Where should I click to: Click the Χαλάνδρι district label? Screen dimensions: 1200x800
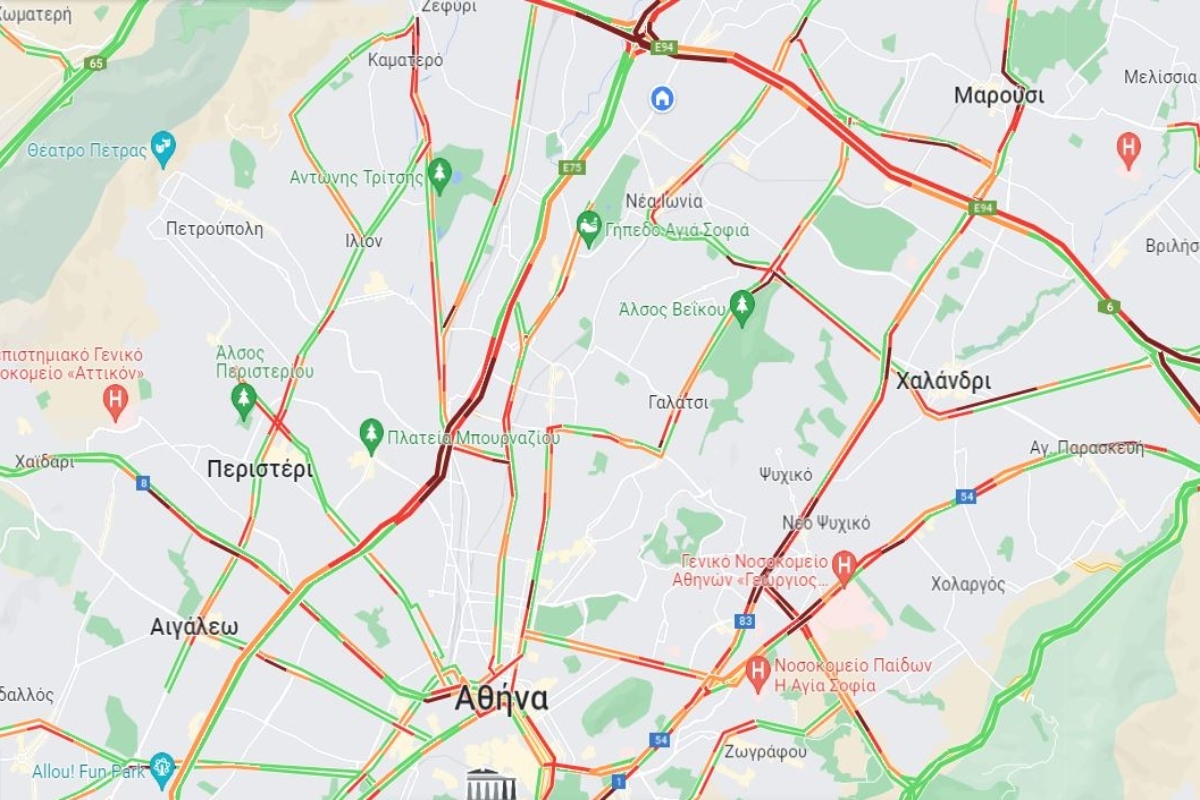[943, 381]
